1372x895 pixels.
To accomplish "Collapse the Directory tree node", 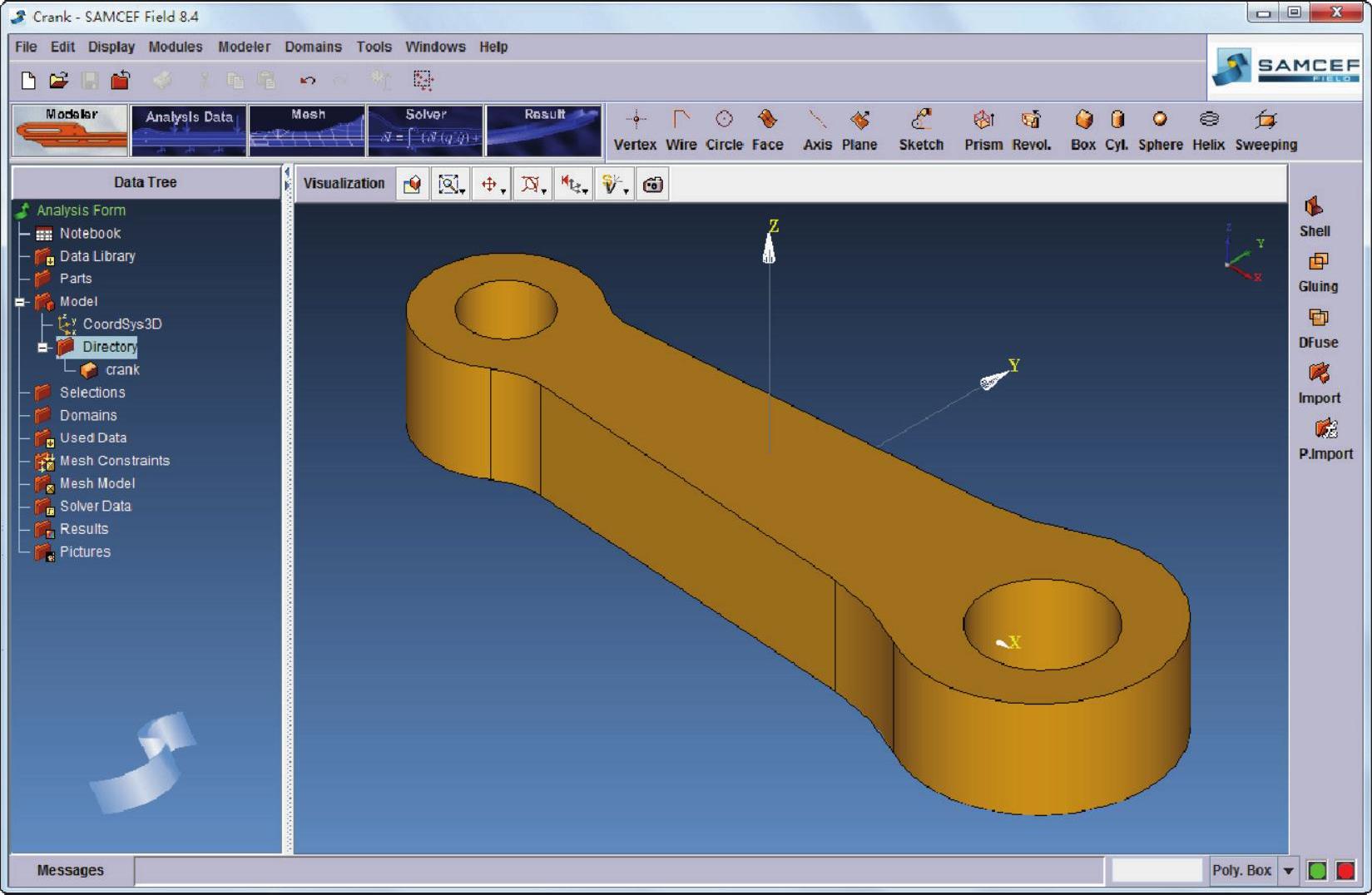I will coord(43,348).
